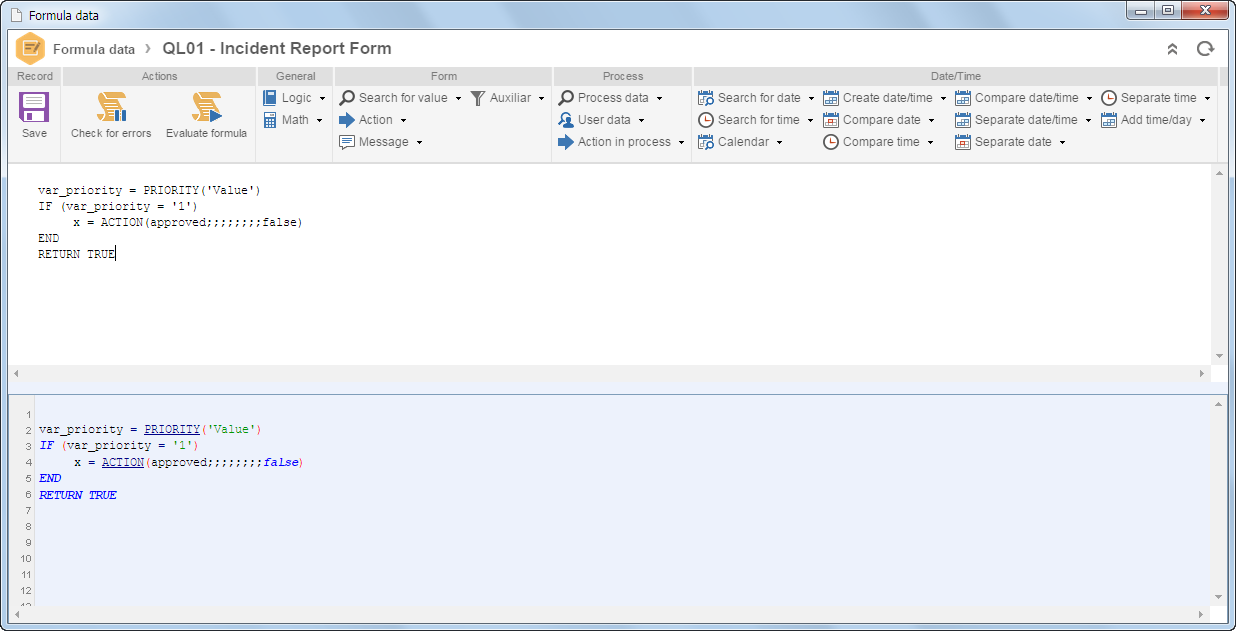This screenshot has height=631, width=1236.
Task: Click the Form Action arrow icon
Action: tap(347, 120)
